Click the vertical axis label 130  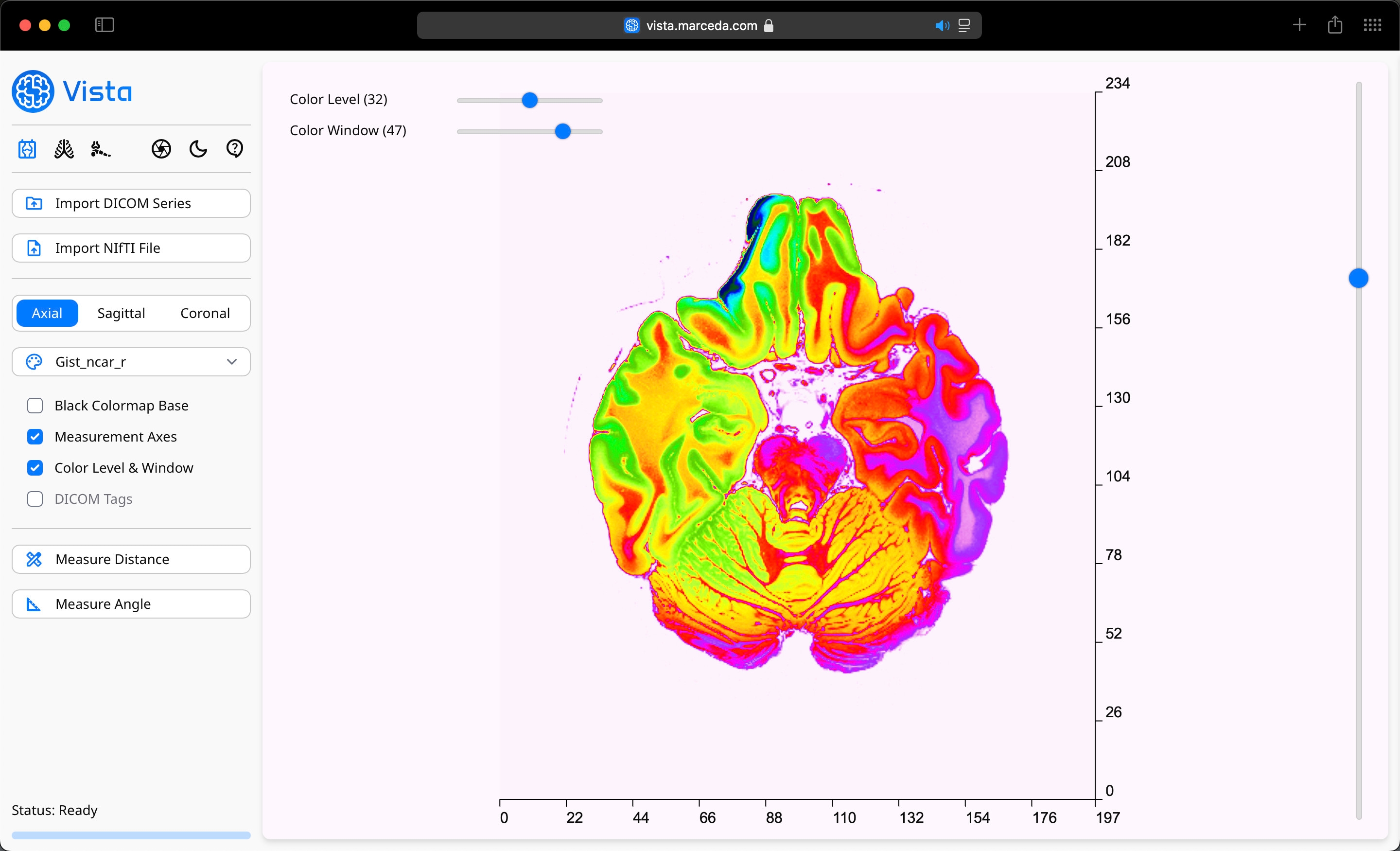pyautogui.click(x=1118, y=398)
